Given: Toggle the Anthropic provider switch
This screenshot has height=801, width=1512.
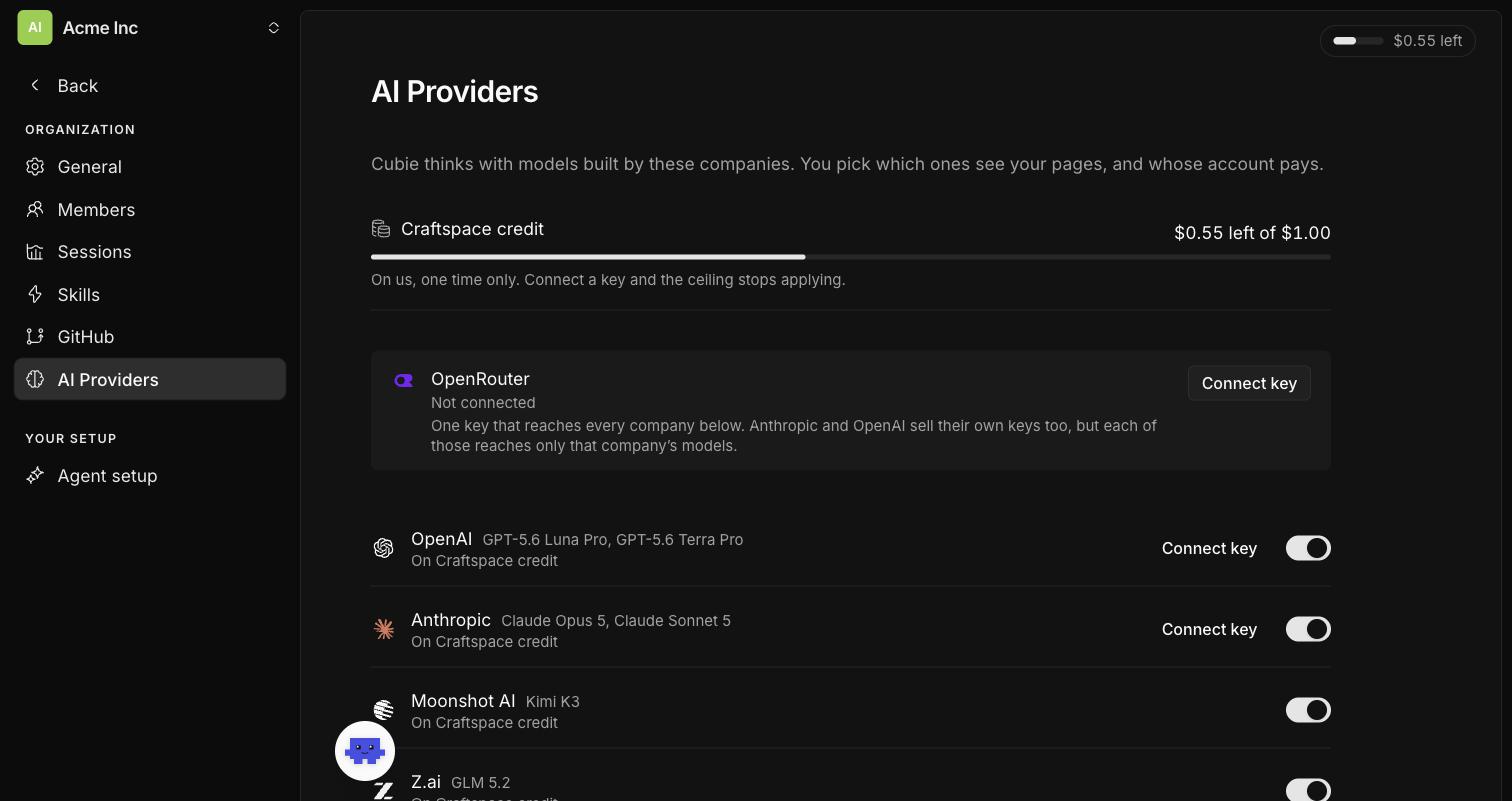Looking at the screenshot, I should 1308,629.
